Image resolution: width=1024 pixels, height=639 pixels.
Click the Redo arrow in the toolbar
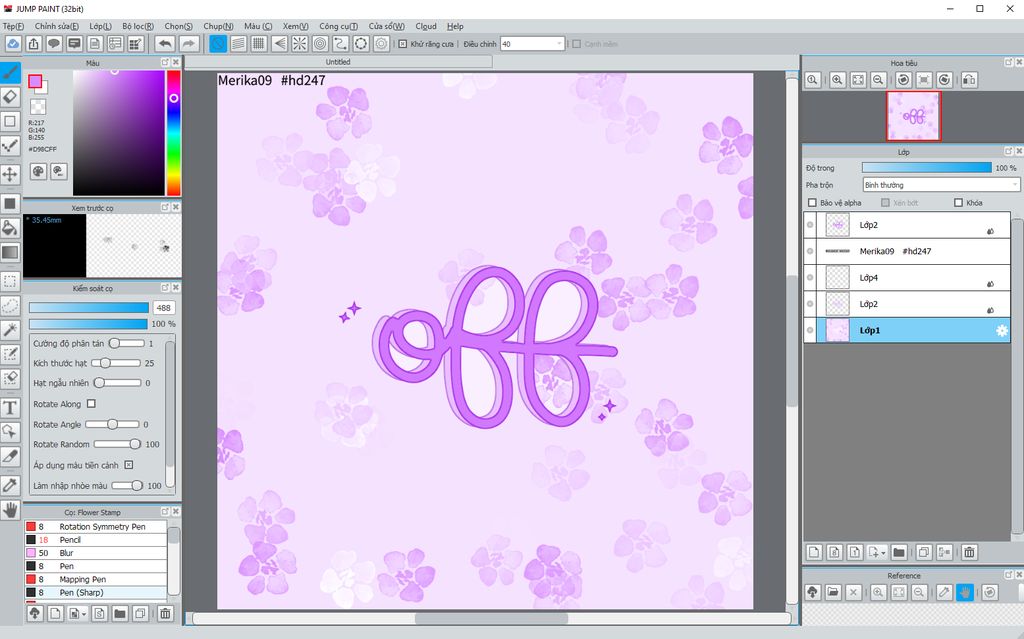click(x=188, y=44)
